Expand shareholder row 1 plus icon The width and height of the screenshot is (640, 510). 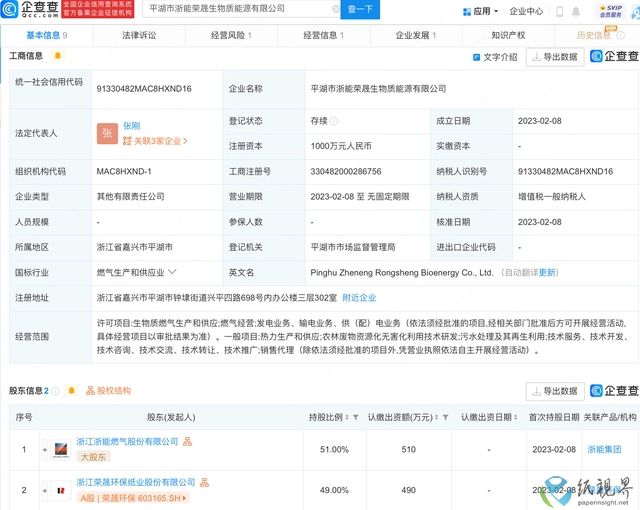44,450
